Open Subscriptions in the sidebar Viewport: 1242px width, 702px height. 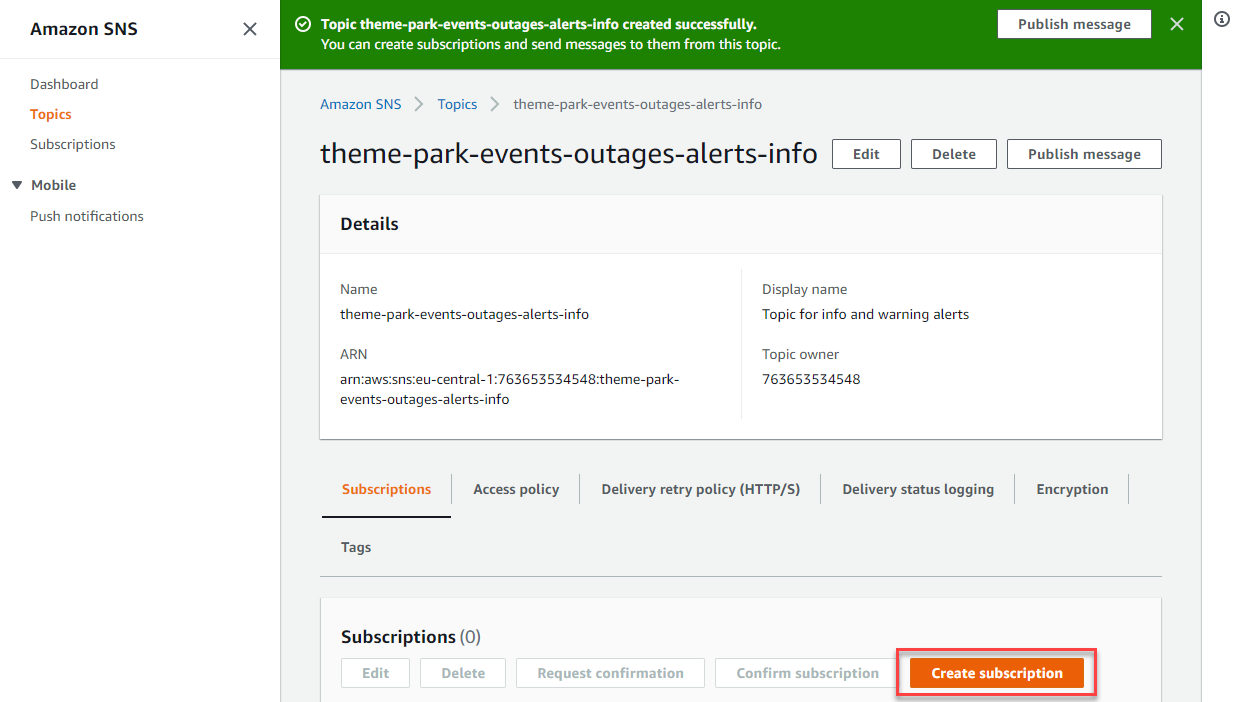coord(73,144)
